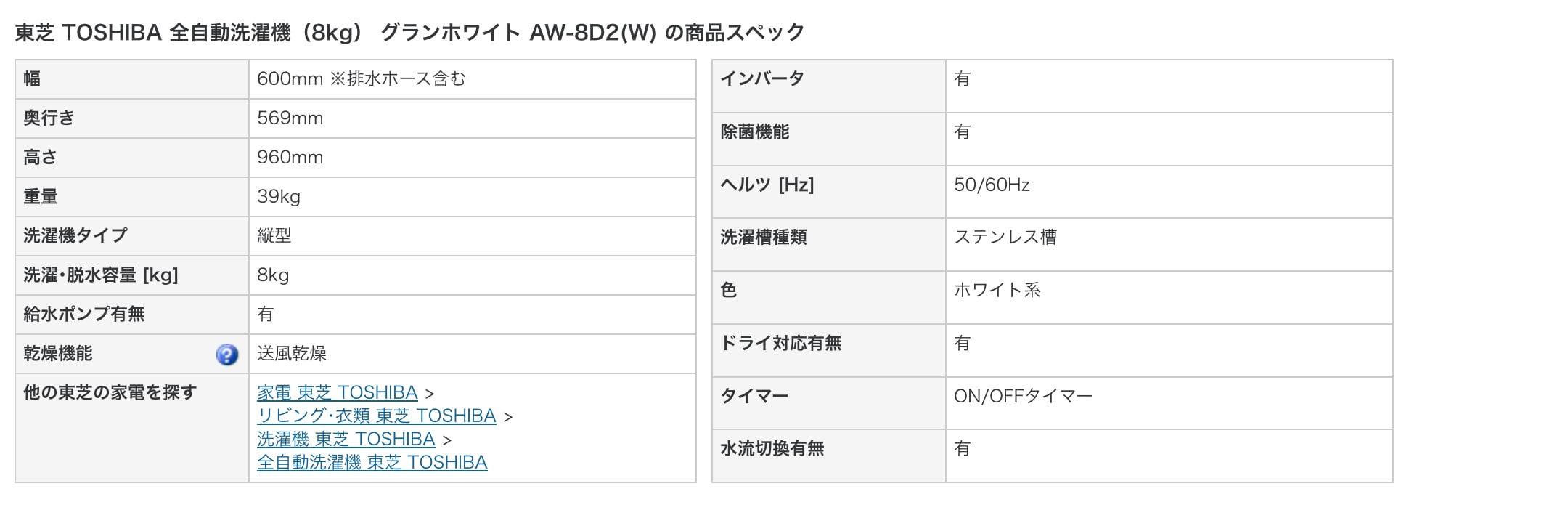Follow the 洗濯機 東芝 TOSHIBA link
Image resolution: width=1568 pixels, height=510 pixels.
point(346,440)
